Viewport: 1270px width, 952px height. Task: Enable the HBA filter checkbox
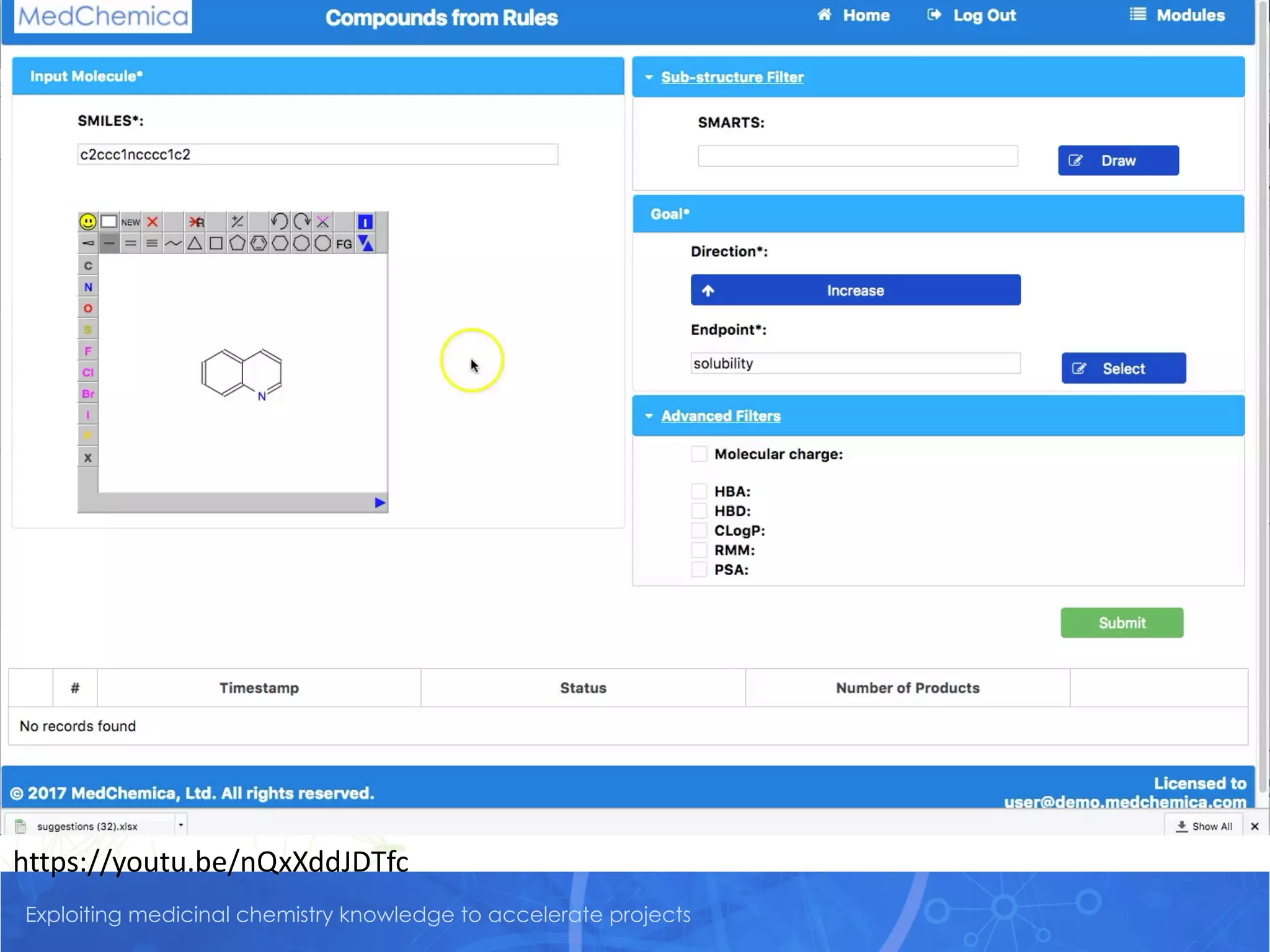[x=699, y=491]
